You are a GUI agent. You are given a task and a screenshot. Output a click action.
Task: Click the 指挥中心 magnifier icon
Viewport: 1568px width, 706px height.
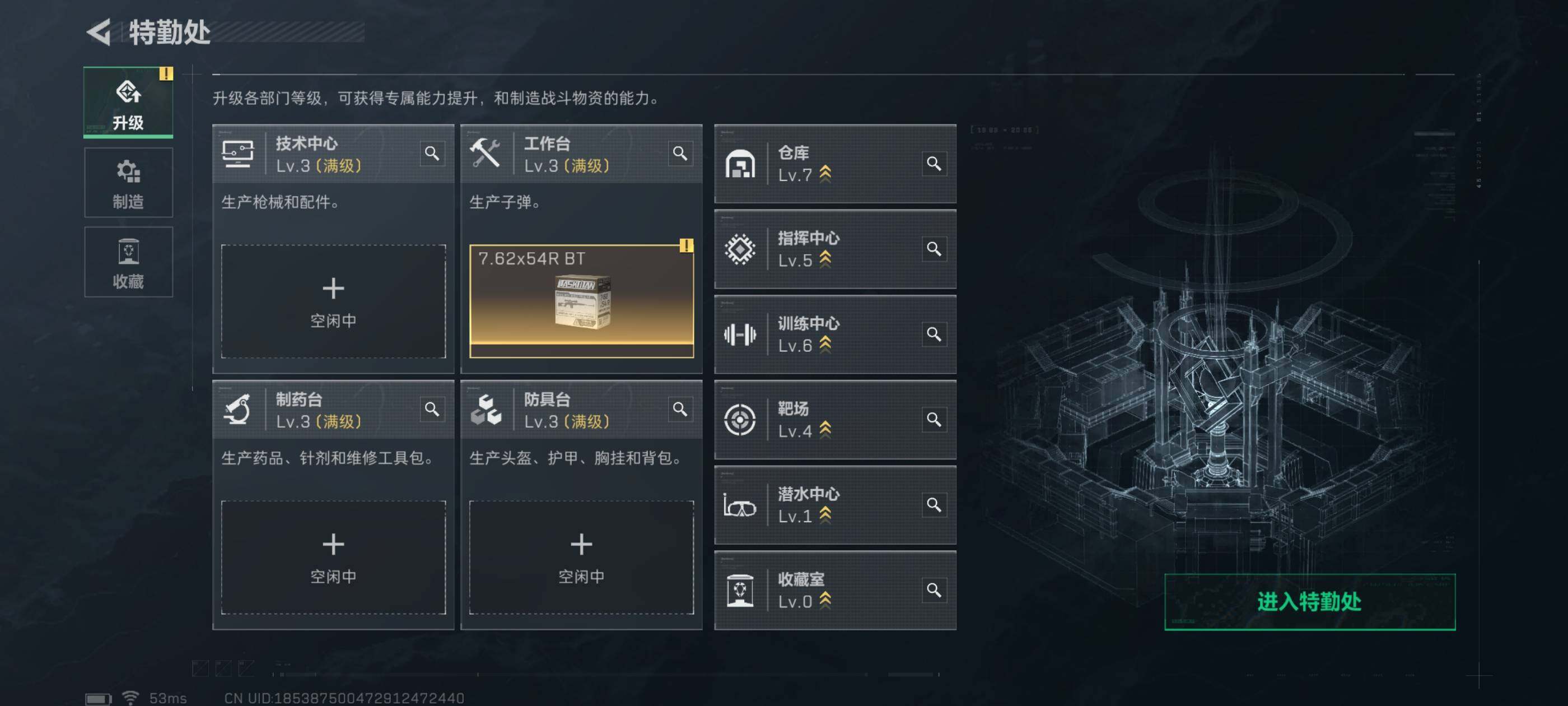tap(934, 249)
